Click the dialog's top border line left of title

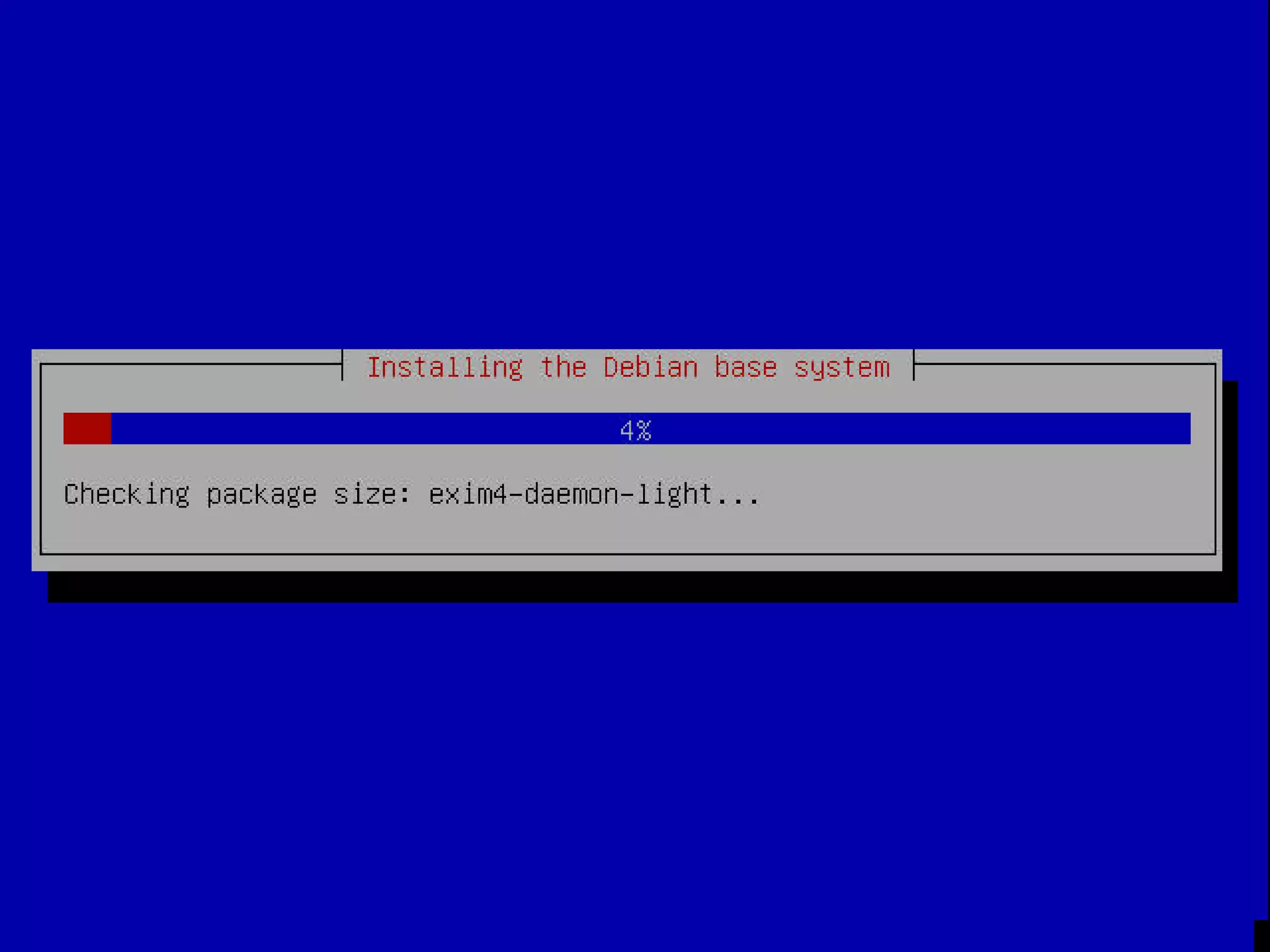(x=191, y=364)
